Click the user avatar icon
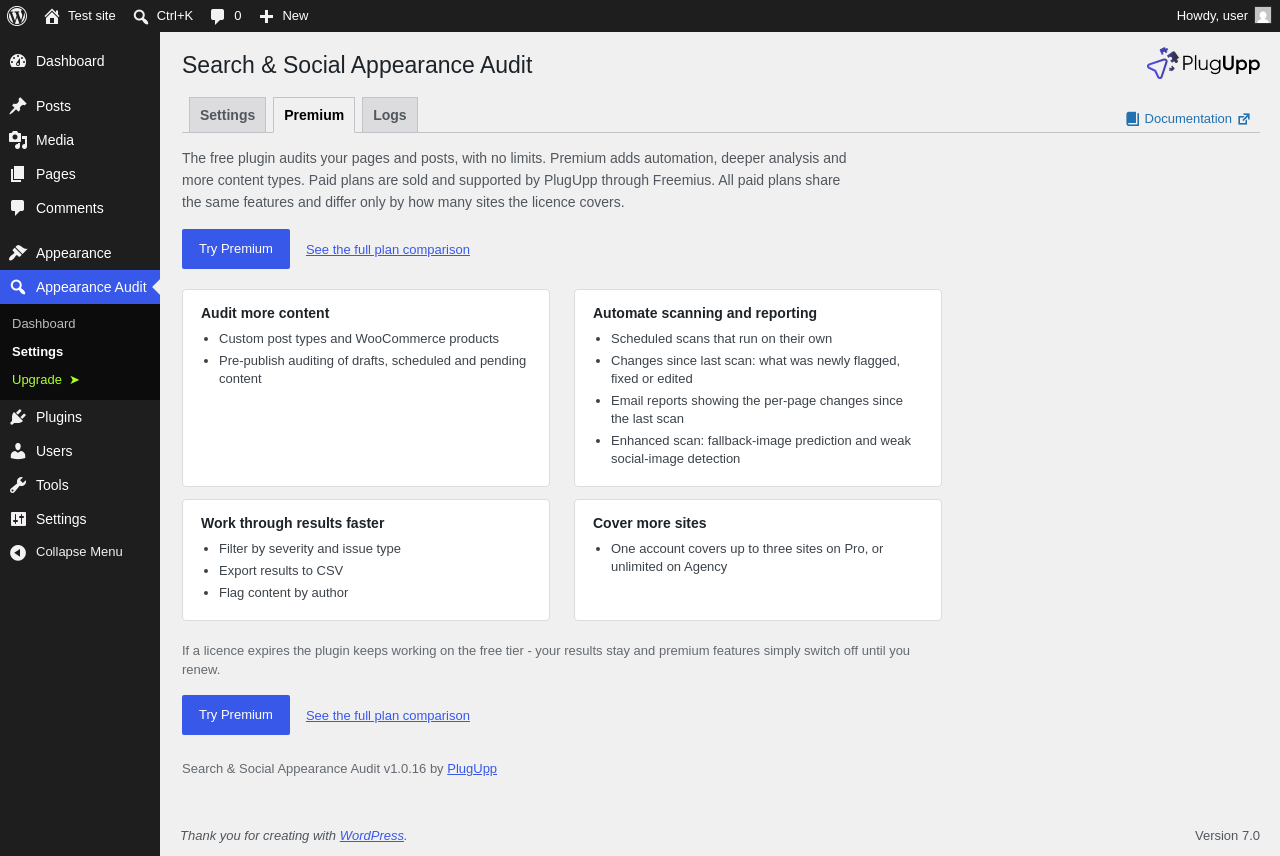Image resolution: width=1280 pixels, height=856 pixels. coord(1263,15)
